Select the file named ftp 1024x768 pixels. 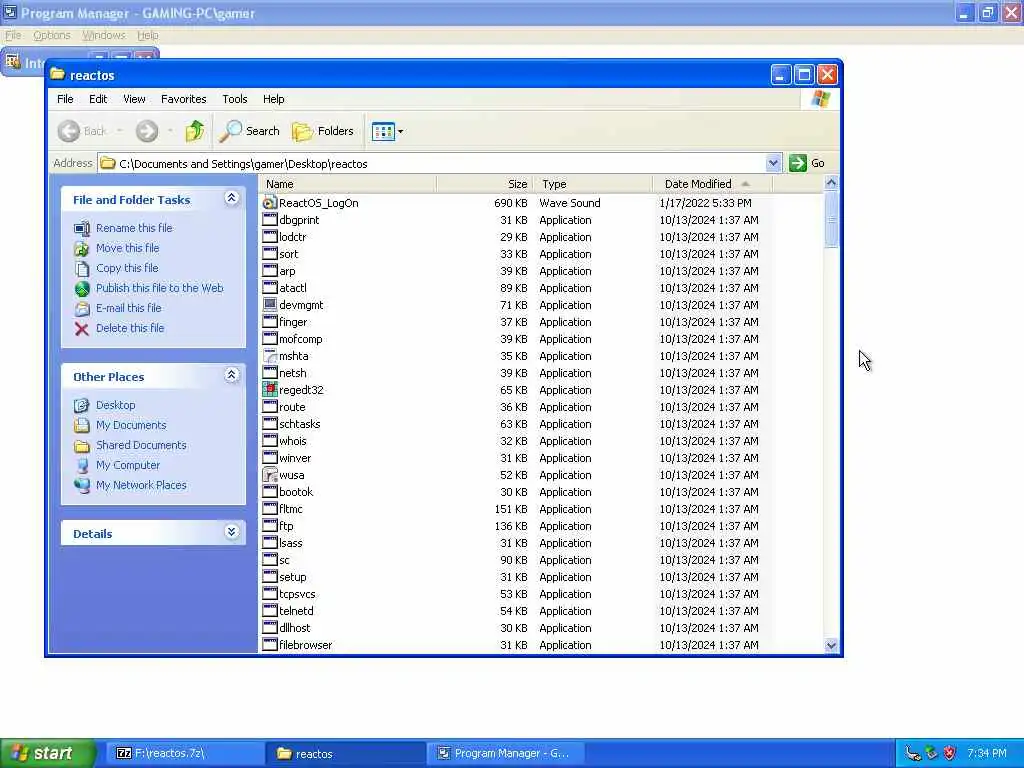(286, 526)
